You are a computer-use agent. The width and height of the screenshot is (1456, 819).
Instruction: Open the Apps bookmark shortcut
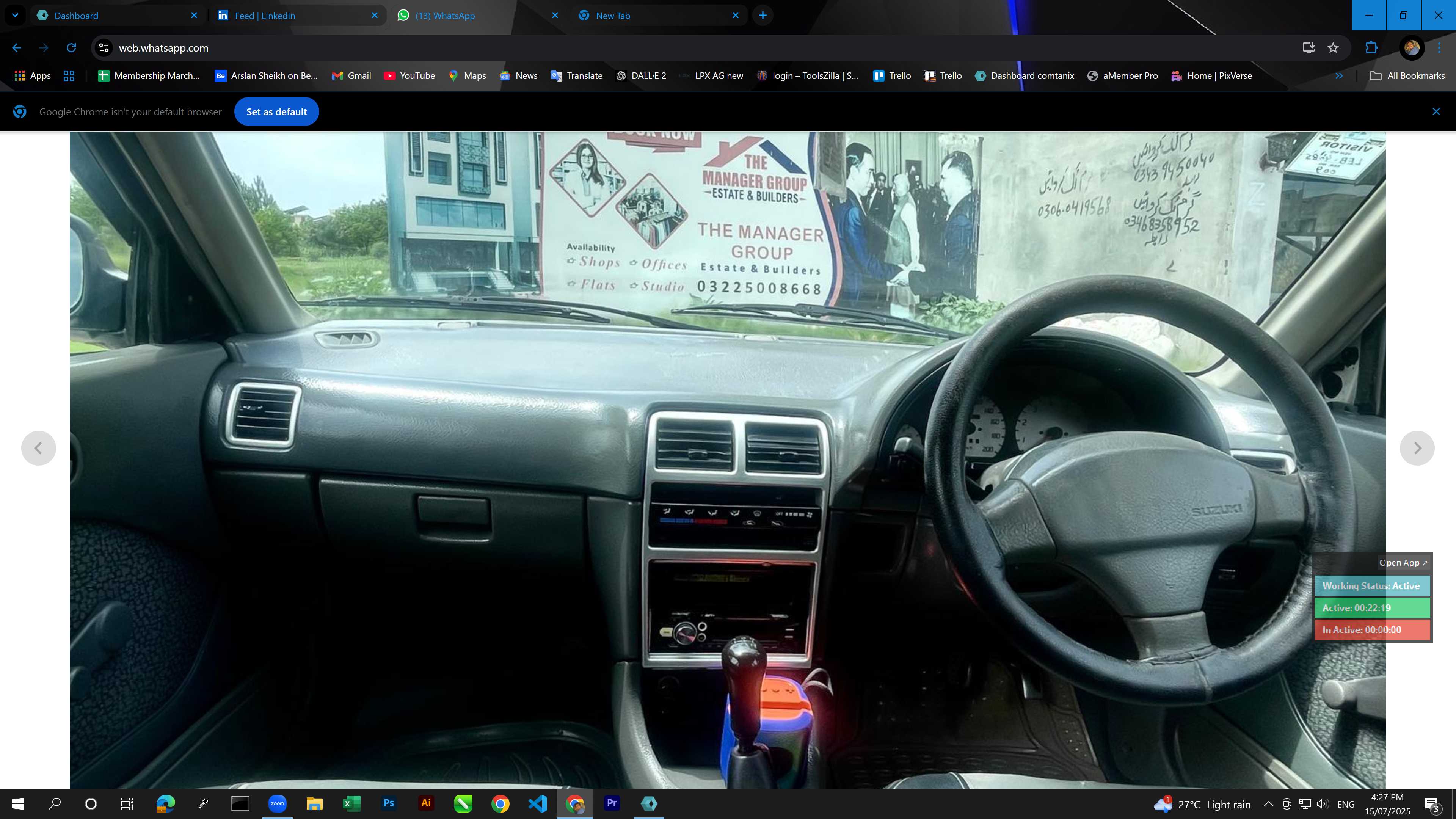click(x=32, y=76)
